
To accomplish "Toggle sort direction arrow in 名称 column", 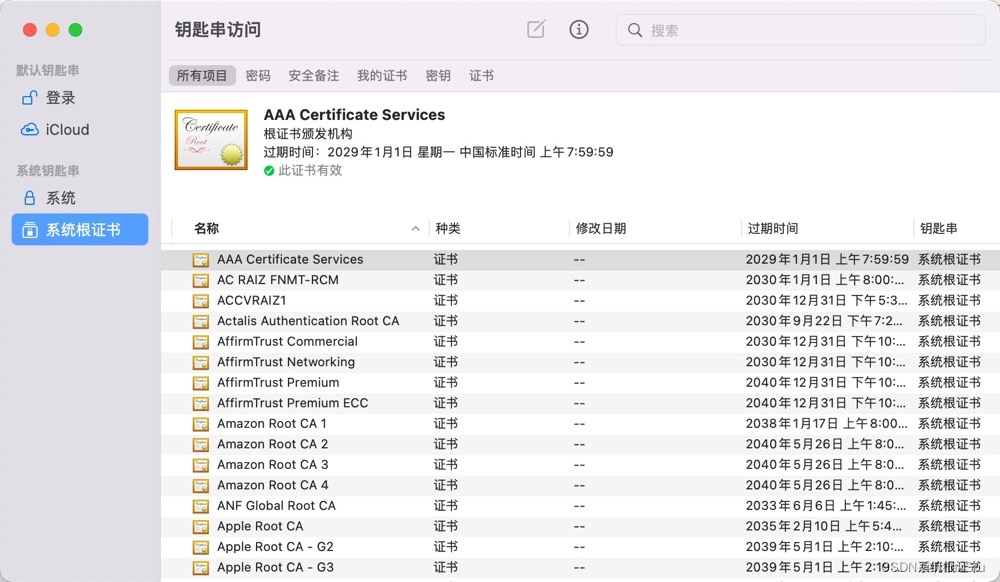I will 415,228.
